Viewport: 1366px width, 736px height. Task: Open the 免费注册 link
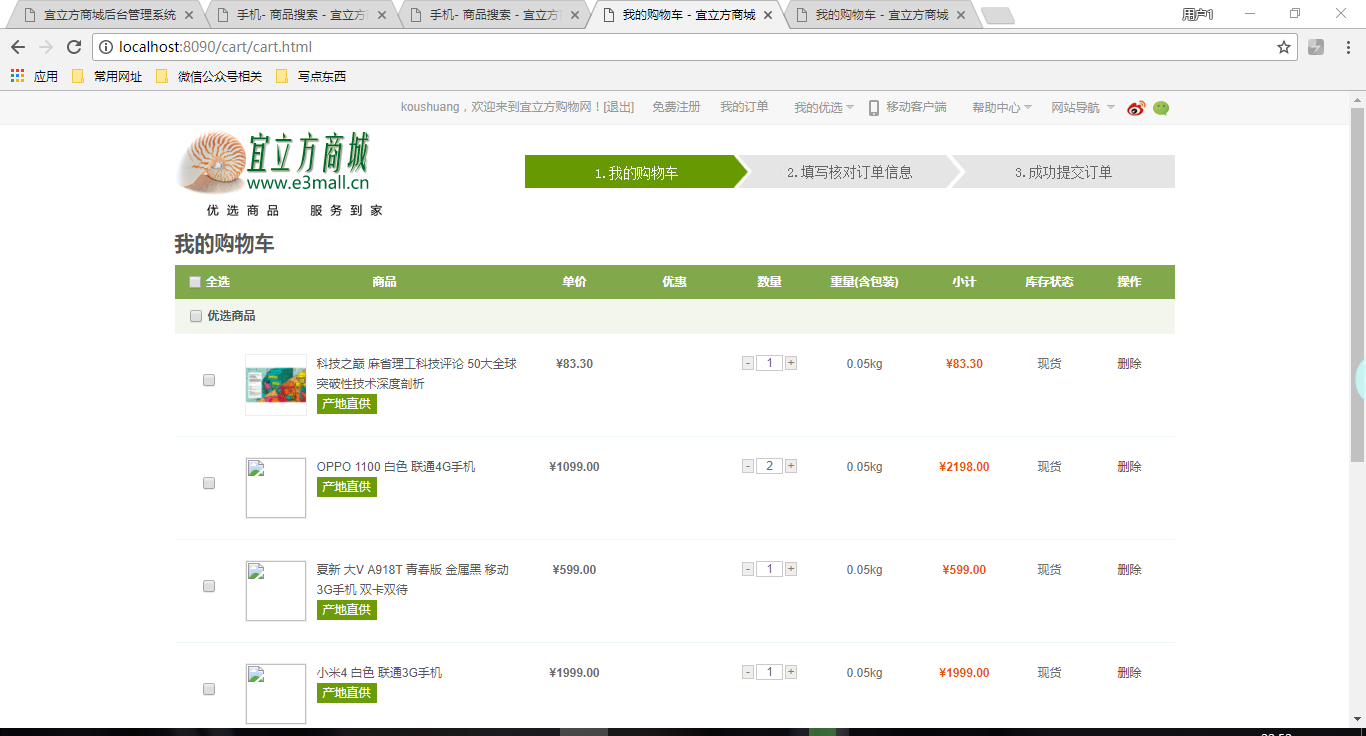coord(676,107)
